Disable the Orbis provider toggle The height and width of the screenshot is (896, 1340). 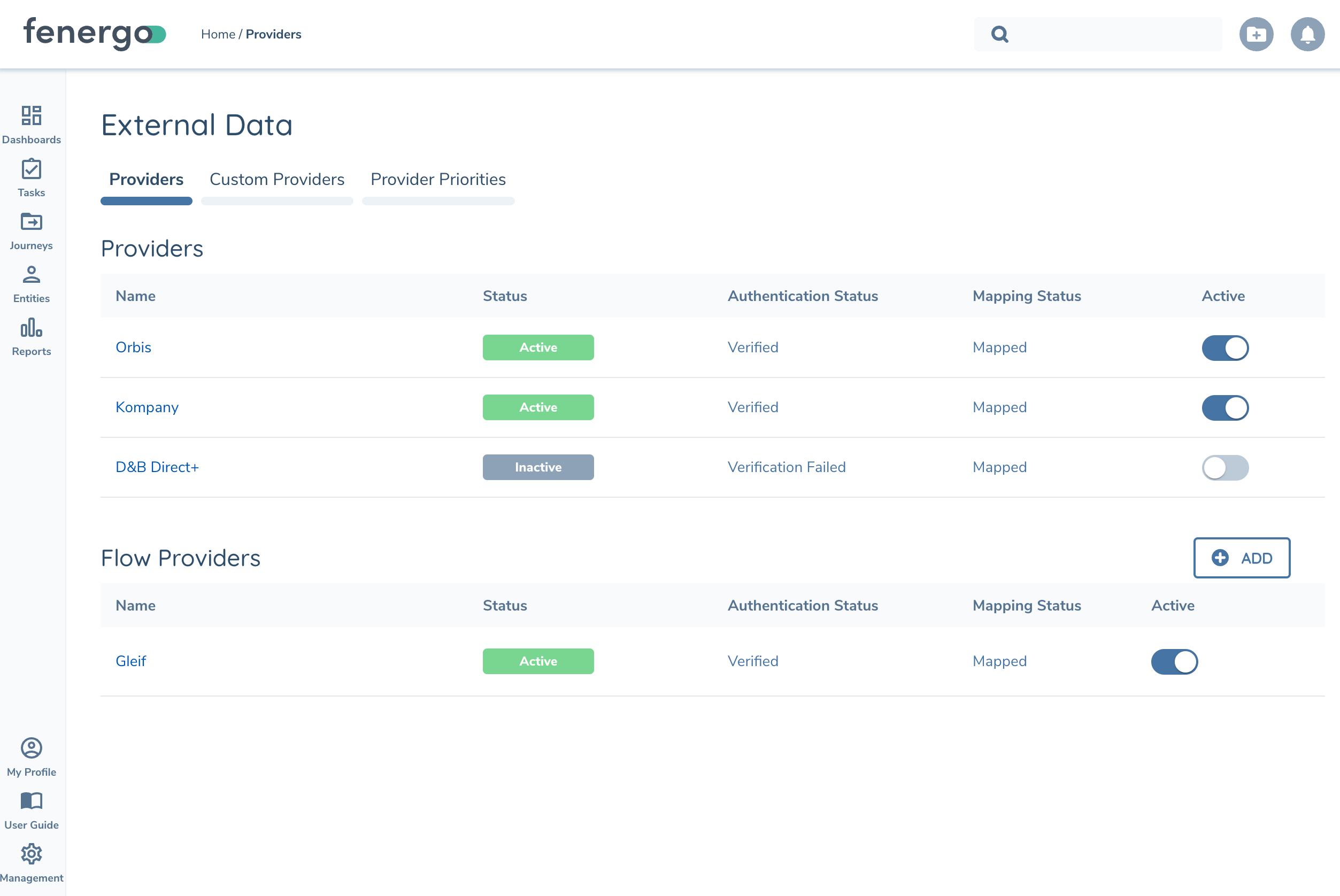1225,347
